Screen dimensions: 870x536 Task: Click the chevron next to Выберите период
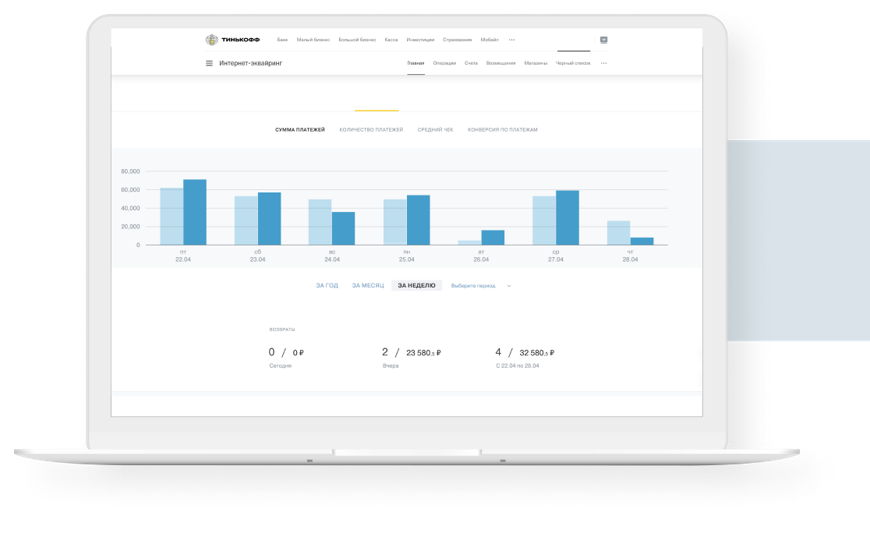click(x=509, y=286)
